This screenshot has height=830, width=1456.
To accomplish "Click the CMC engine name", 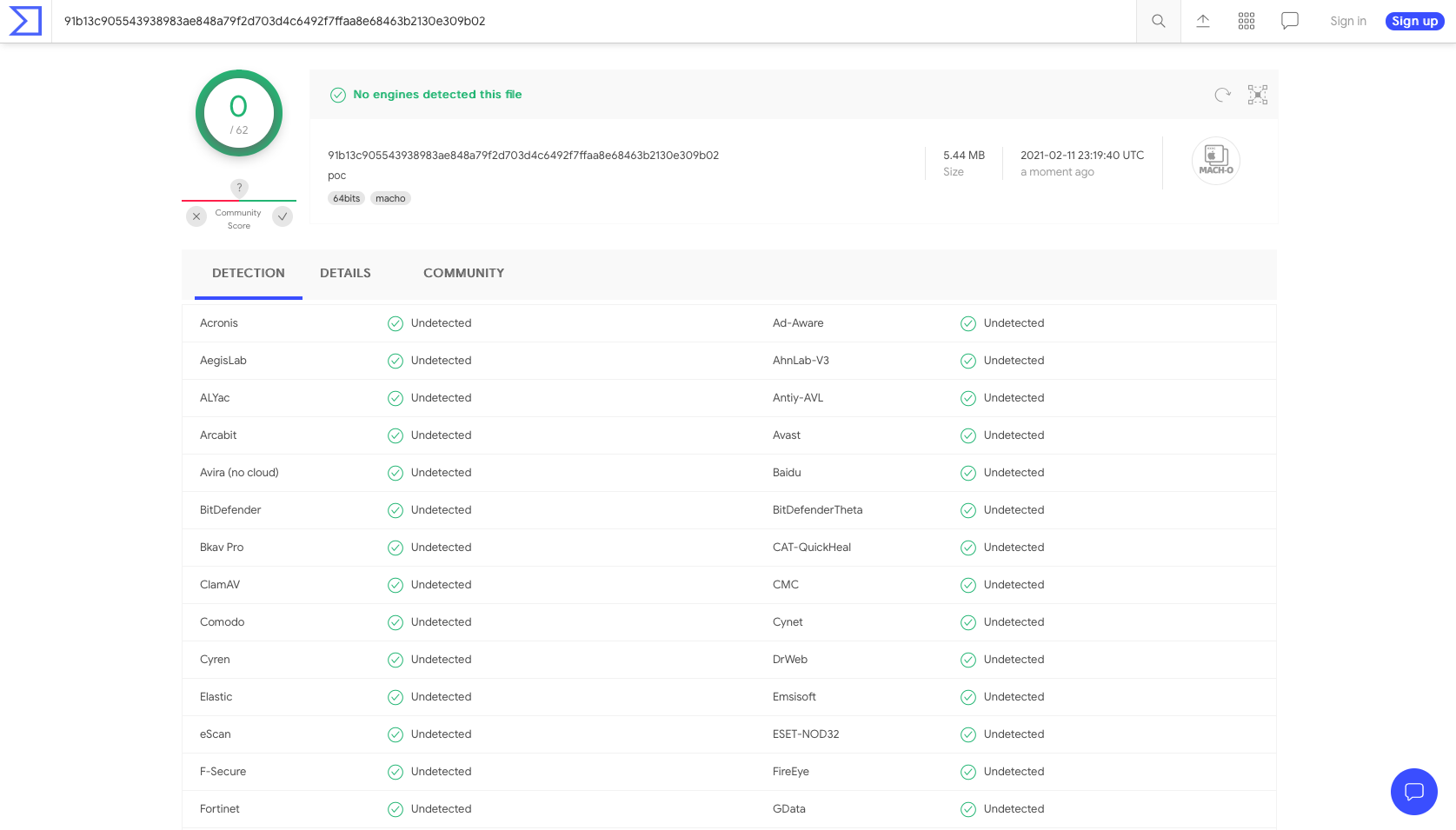I will tap(786, 585).
